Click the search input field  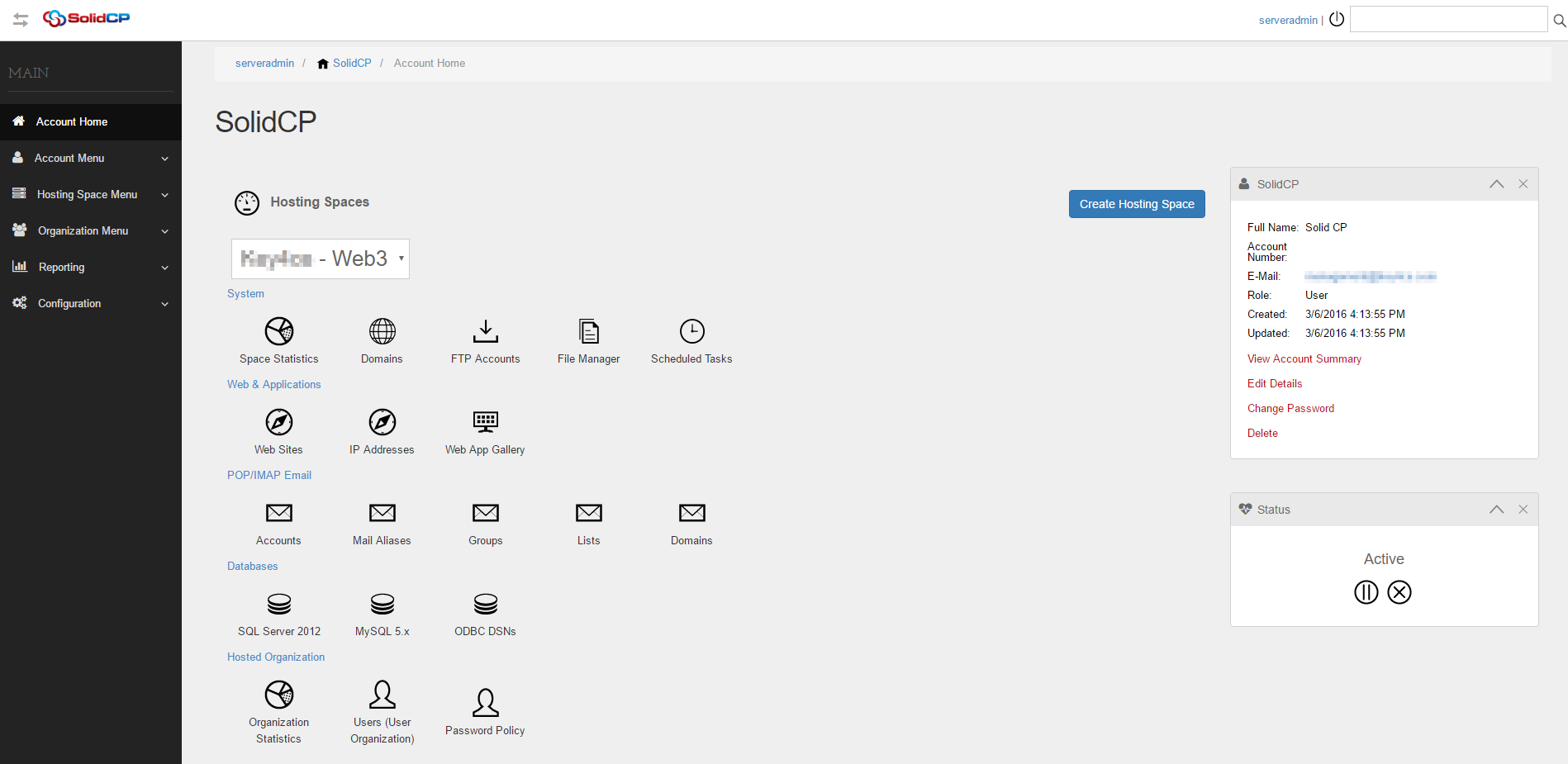(1447, 20)
